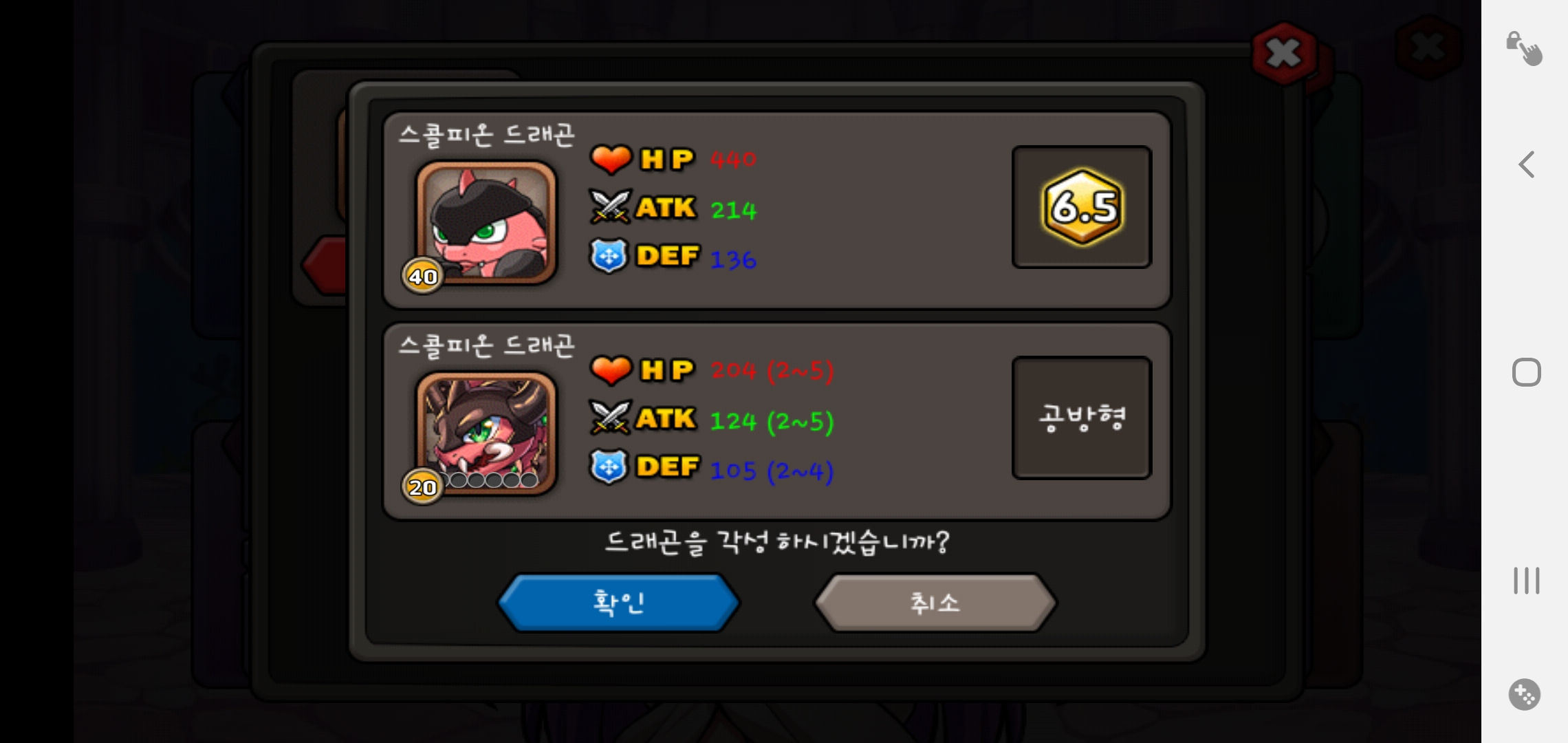The width and height of the screenshot is (1568, 743).
Task: Tap the crossed swords ATK icon of bottom dragon
Action: (x=610, y=418)
